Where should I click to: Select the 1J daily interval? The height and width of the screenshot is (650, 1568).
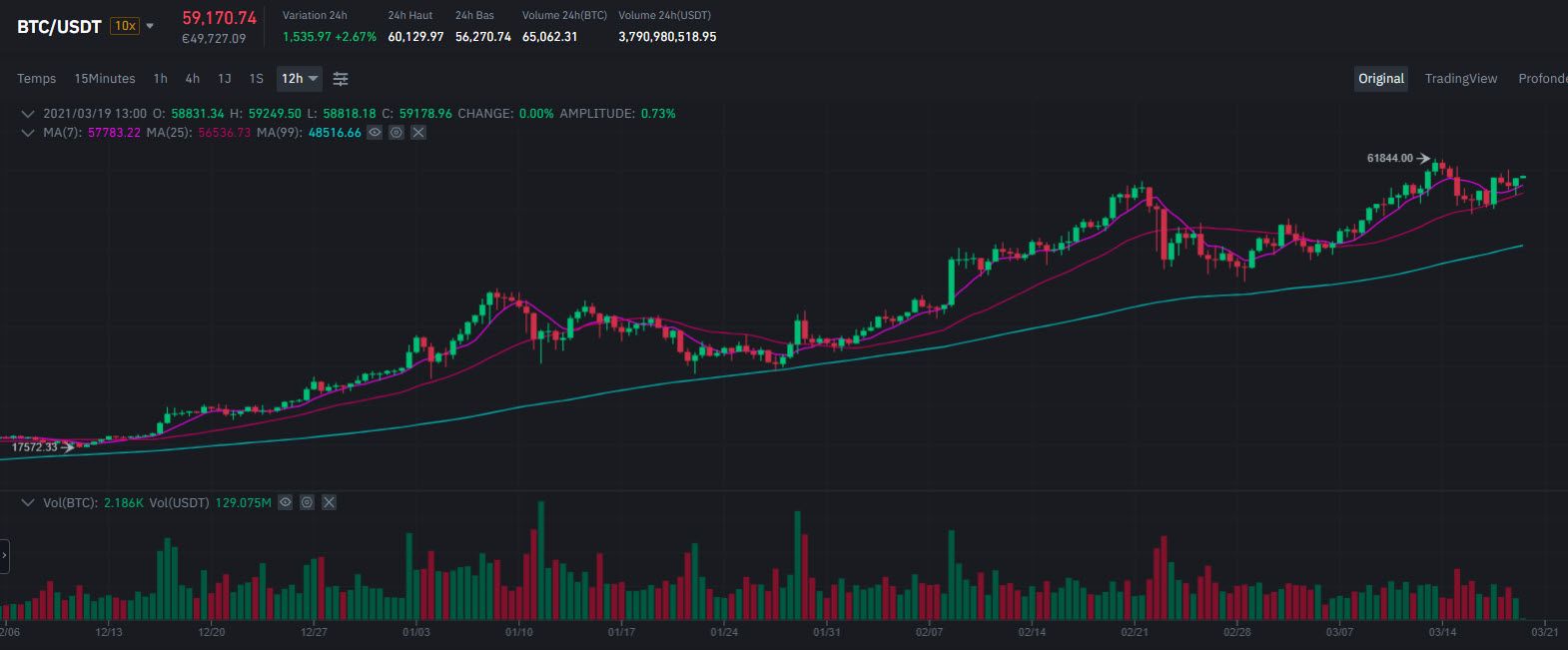coord(225,79)
